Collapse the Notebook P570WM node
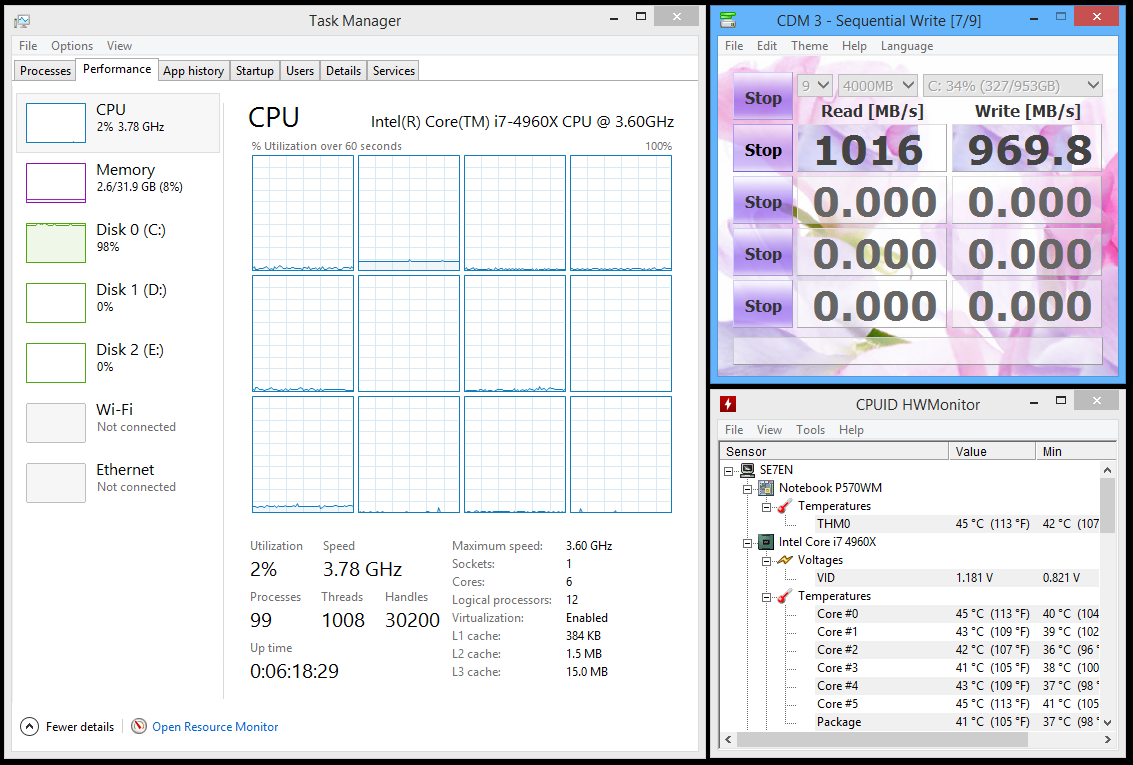Viewport: 1133px width, 765px height. pyautogui.click(x=747, y=488)
